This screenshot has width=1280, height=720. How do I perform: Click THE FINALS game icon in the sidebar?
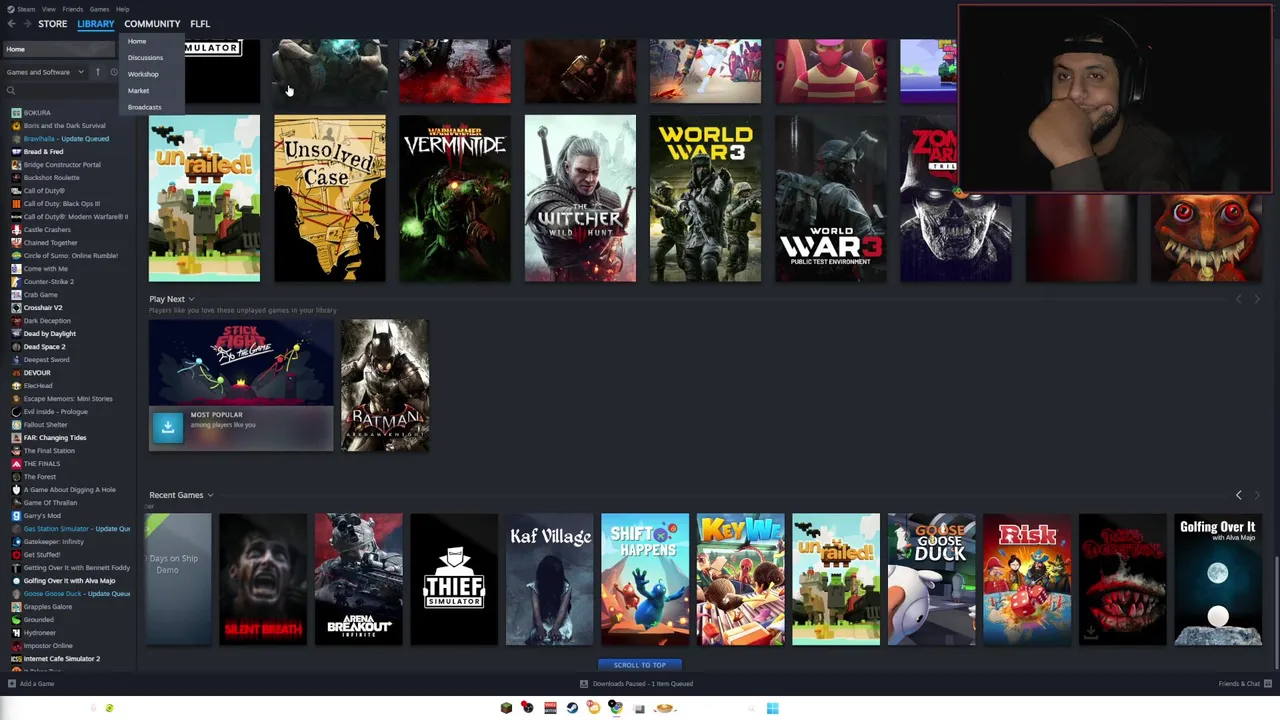(x=16, y=464)
